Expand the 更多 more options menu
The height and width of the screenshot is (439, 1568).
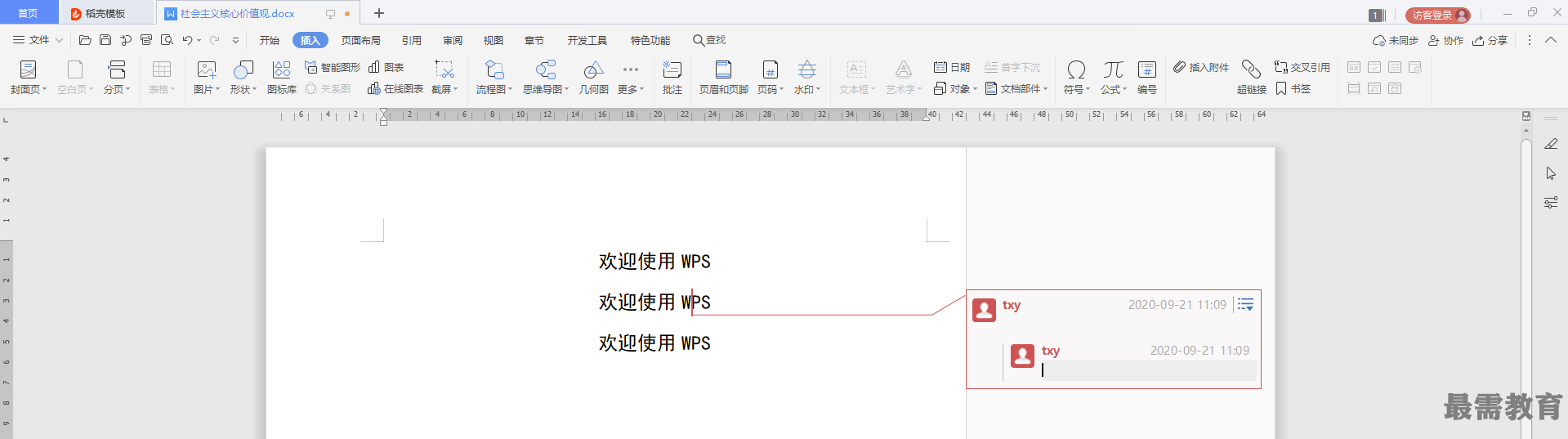click(x=631, y=78)
